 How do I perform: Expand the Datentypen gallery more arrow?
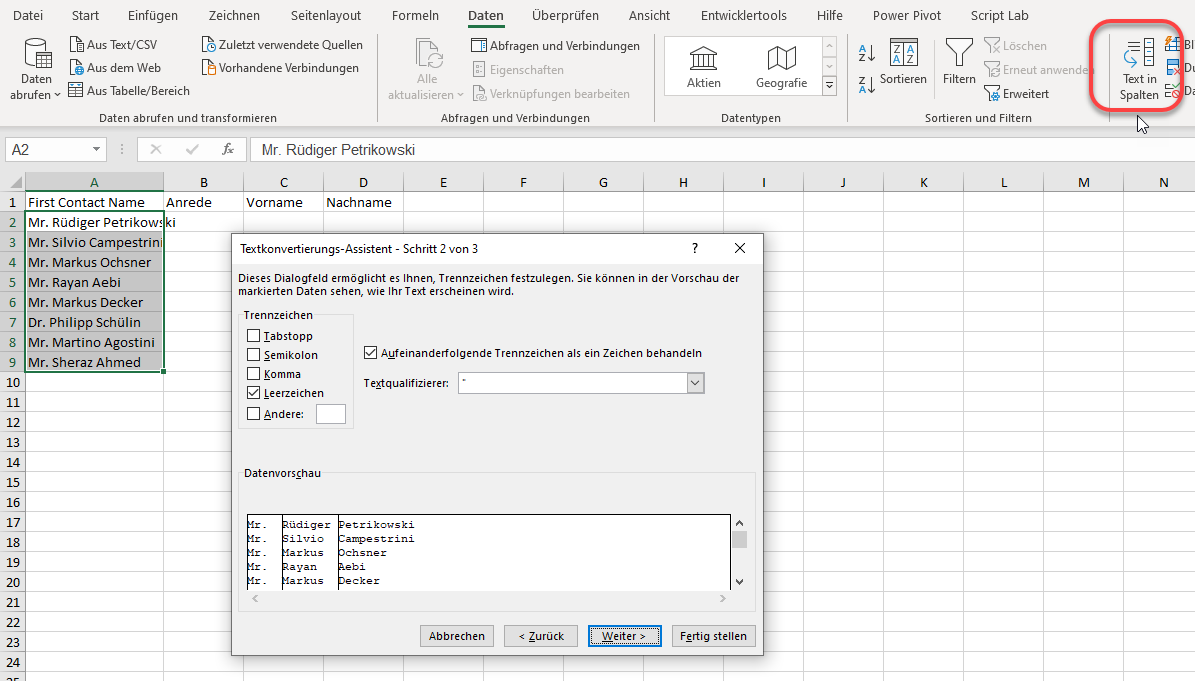[829, 86]
